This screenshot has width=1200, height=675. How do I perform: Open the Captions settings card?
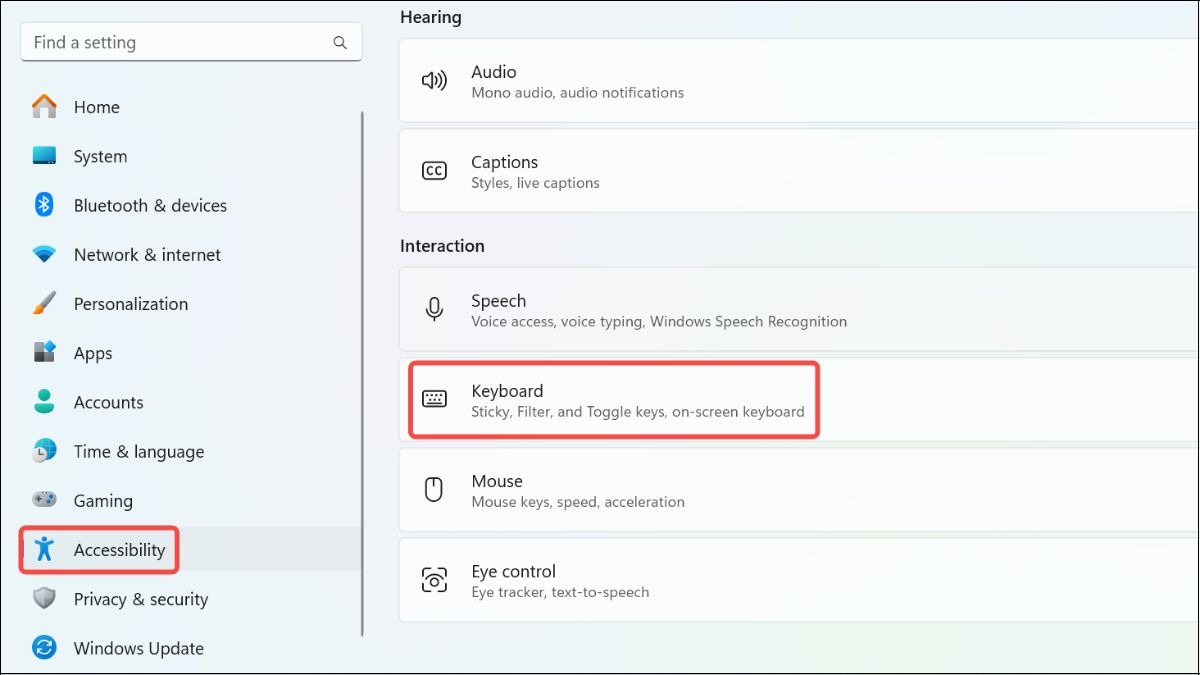tap(799, 171)
